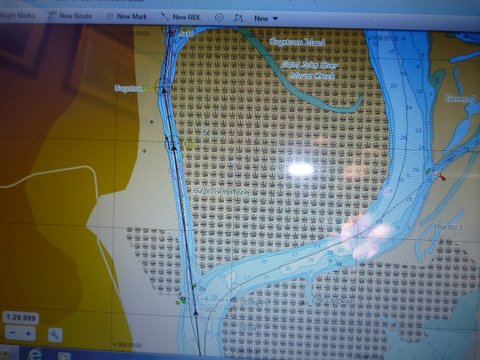Screen dimensions: 480x360
Task: Click the Gagetown waypoint label on the chart
Action: click(130, 88)
